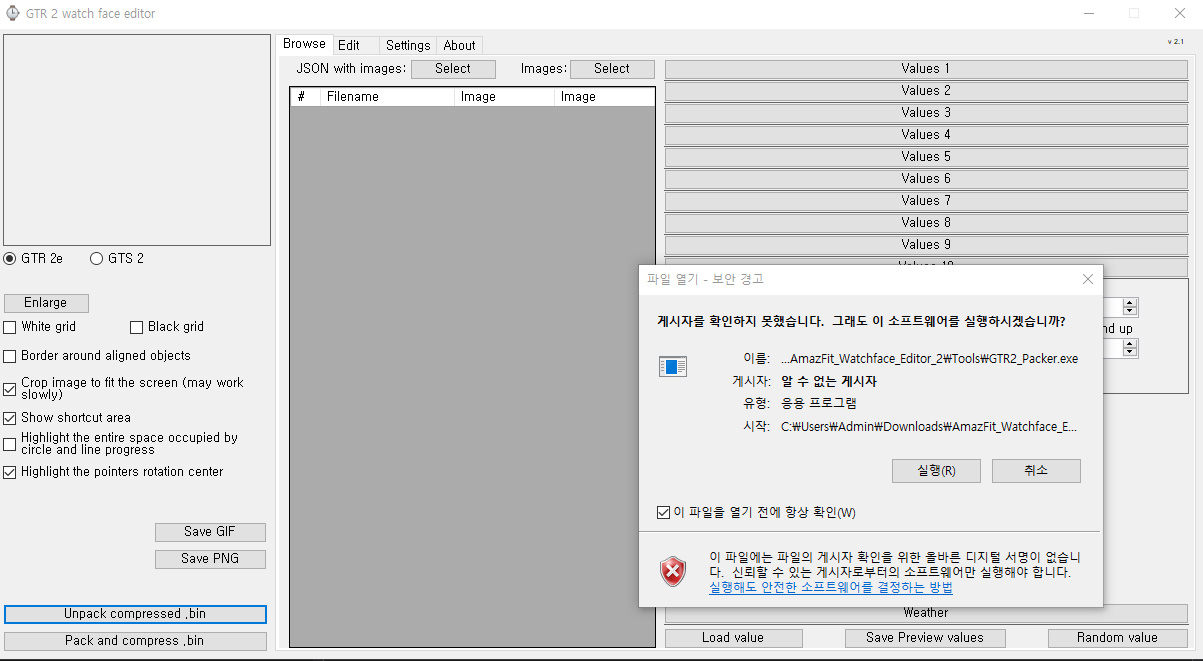Image resolution: width=1203 pixels, height=661 pixels.
Task: Click the Random value button
Action: click(x=1117, y=638)
